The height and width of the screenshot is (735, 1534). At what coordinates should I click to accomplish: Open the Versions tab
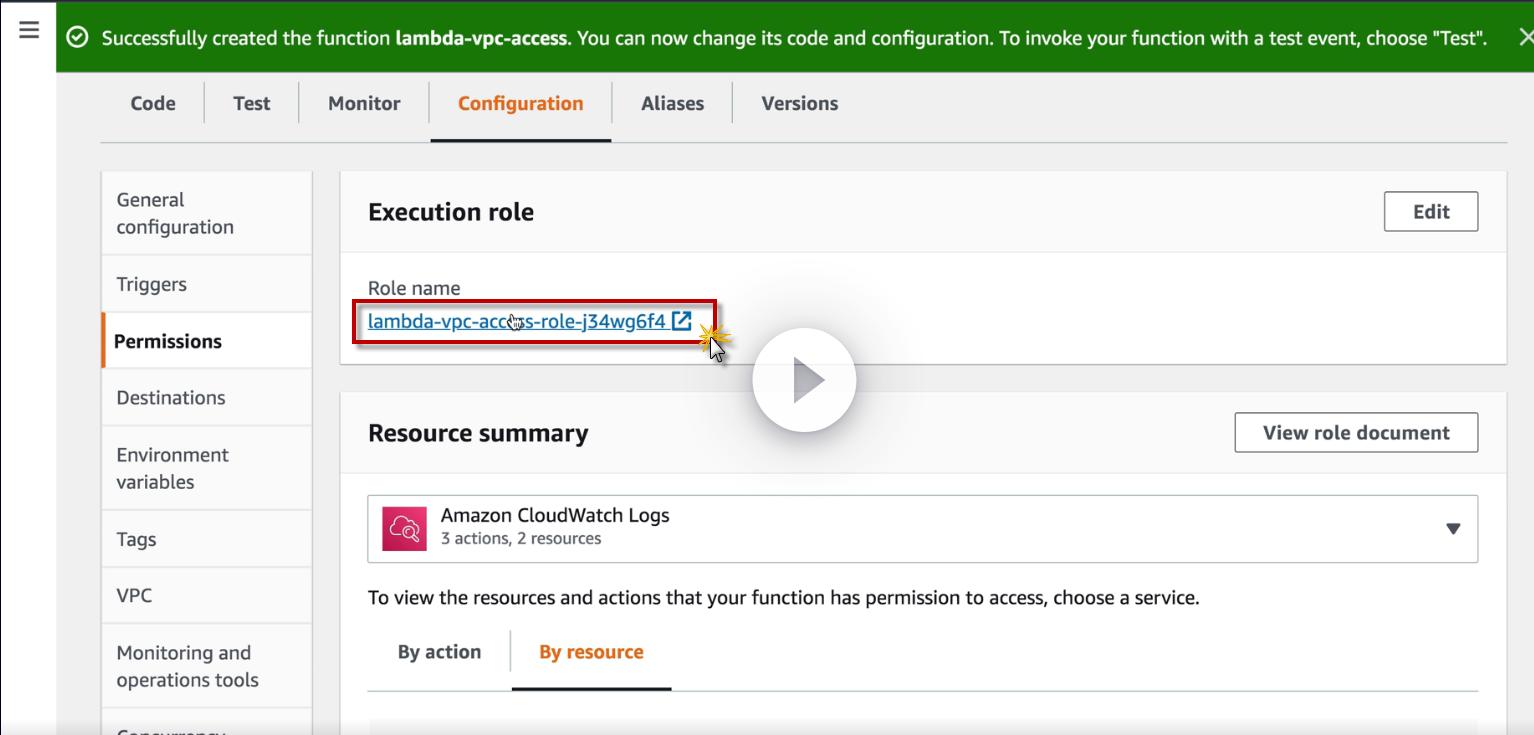[x=799, y=103]
